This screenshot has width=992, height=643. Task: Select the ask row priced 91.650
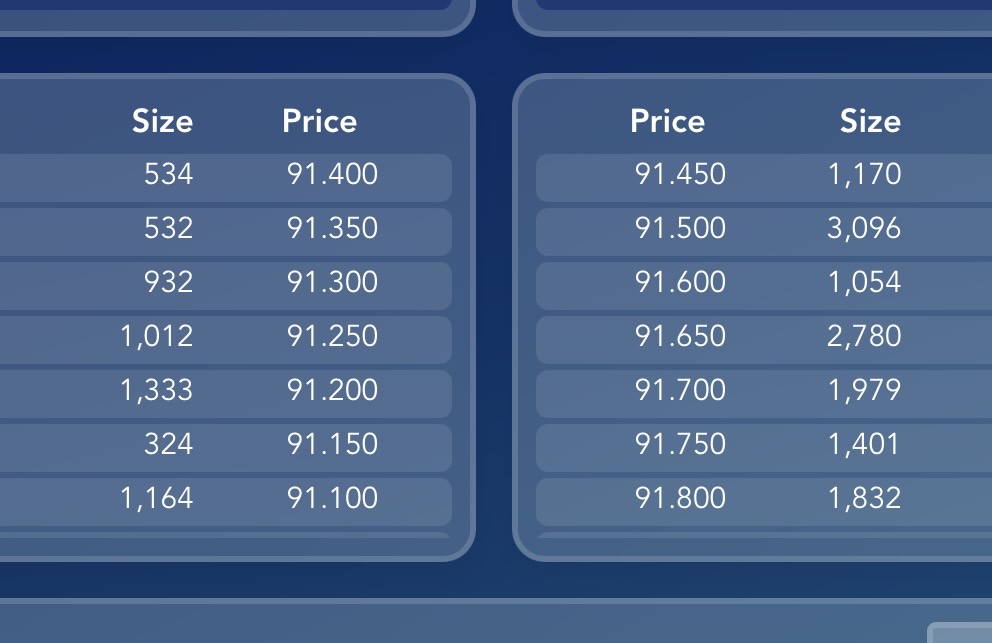pos(764,340)
